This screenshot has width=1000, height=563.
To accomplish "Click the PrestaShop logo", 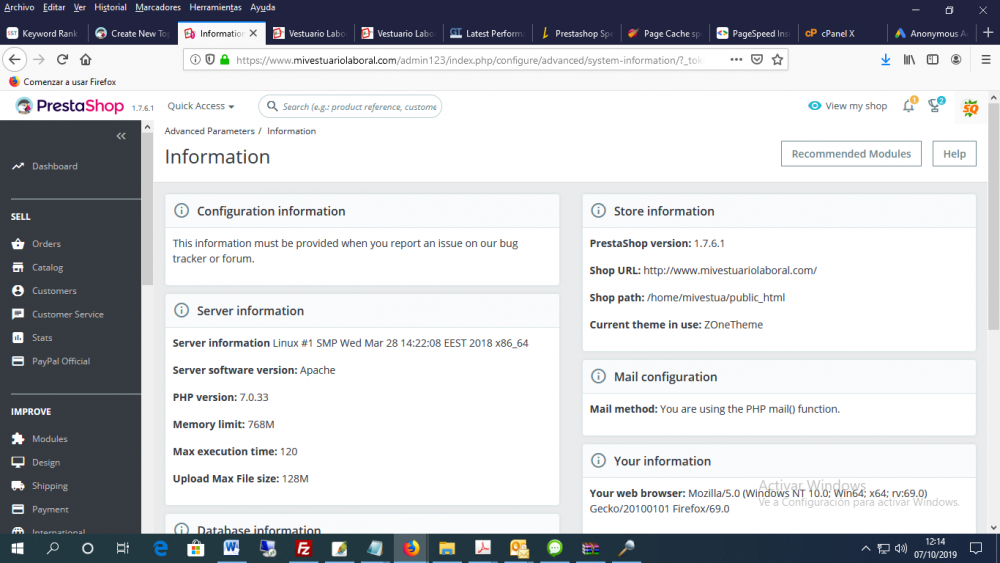I will pos(69,106).
